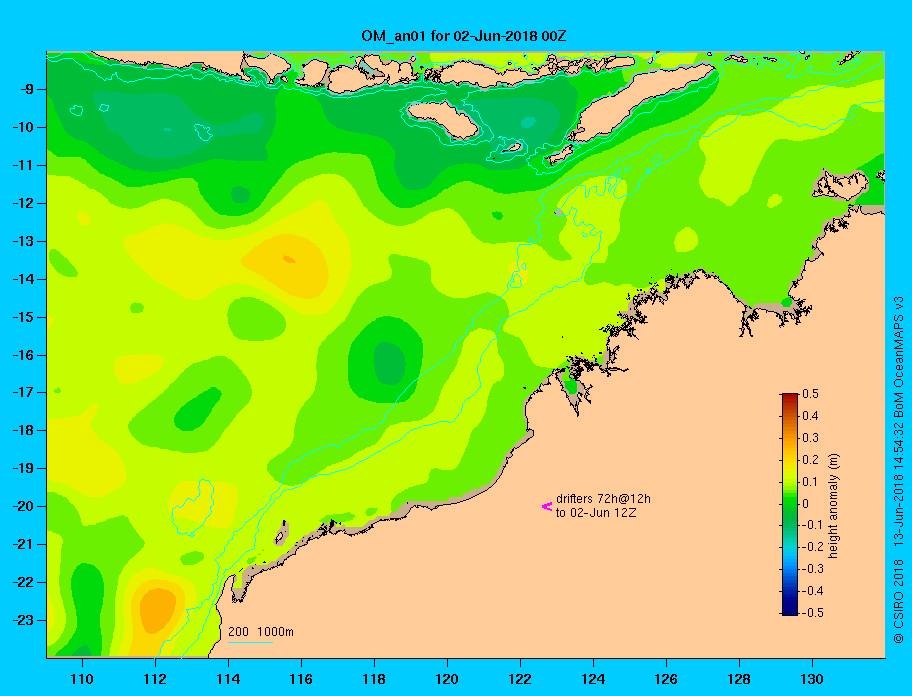Viewport: 912px width, 696px height.
Task: Click the colorbar tick label '0.5' at top
Action: [810, 394]
